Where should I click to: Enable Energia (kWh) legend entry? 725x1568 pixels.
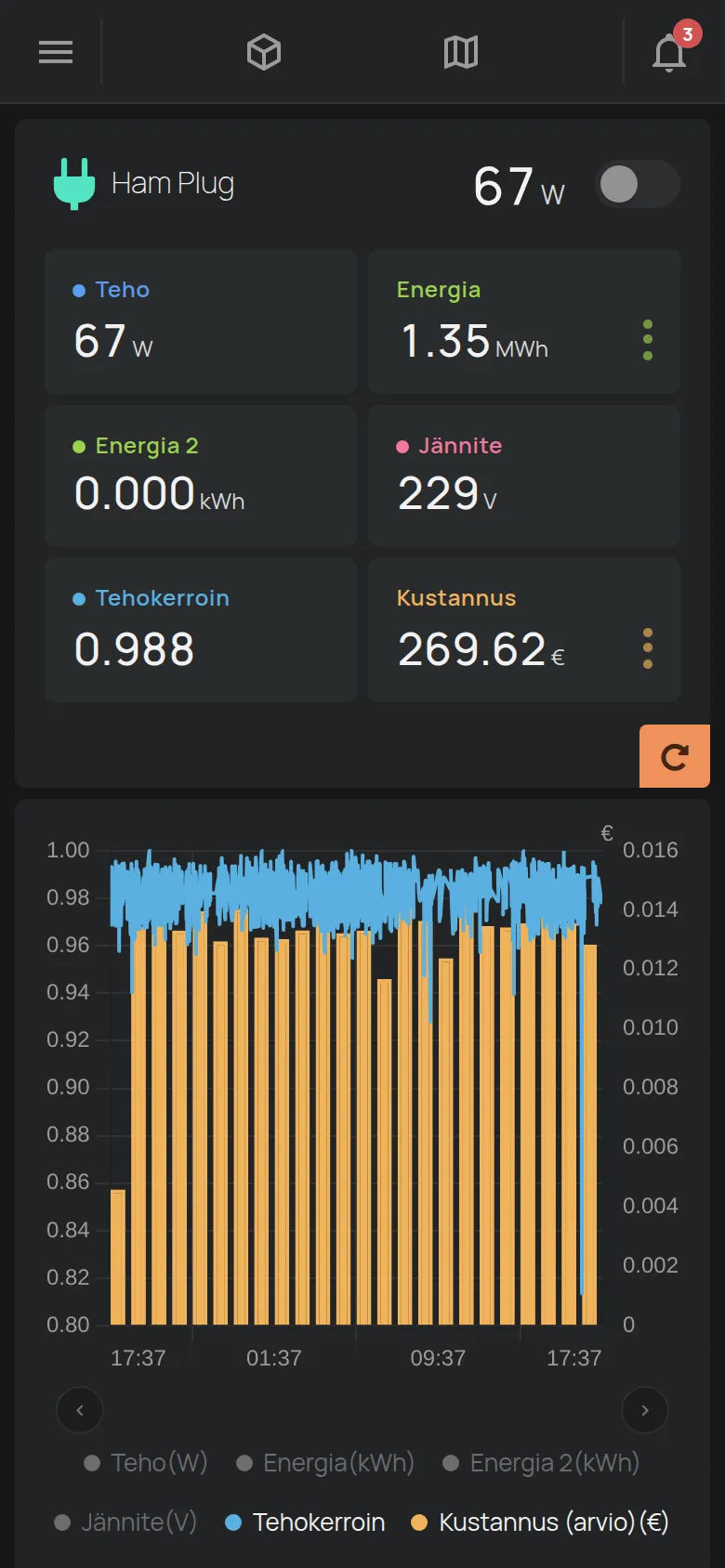pos(325,1463)
